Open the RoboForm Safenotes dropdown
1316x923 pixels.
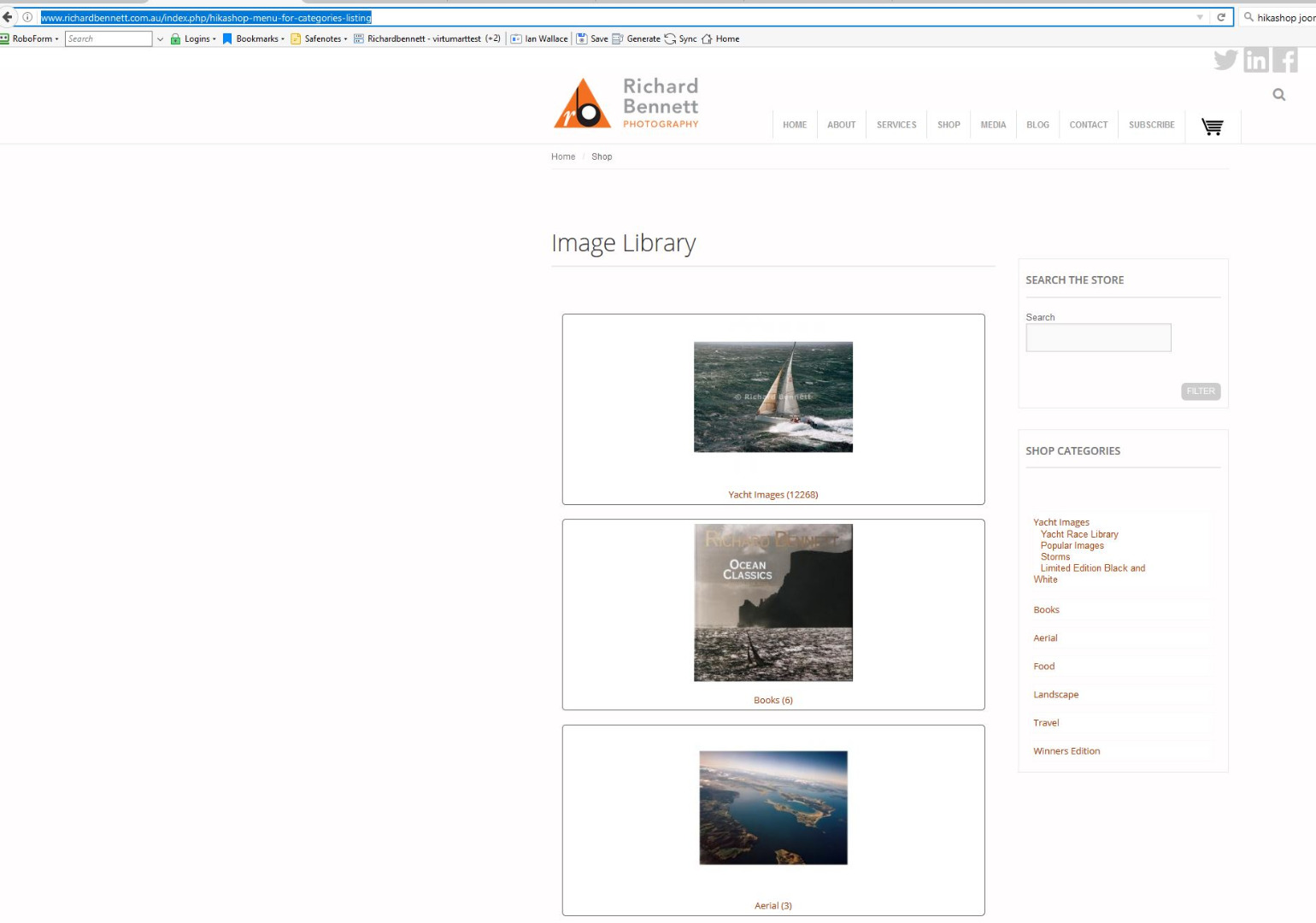[319, 38]
